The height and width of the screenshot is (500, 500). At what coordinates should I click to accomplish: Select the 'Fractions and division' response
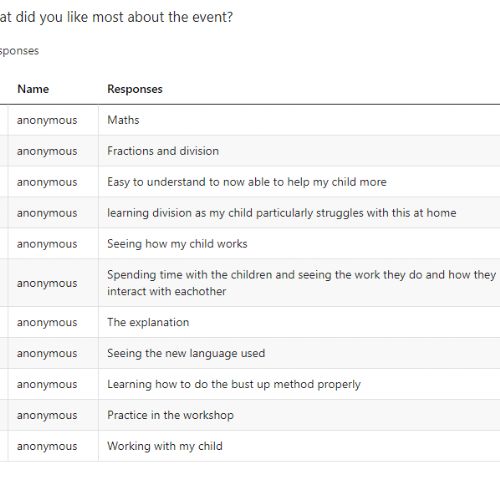click(163, 151)
